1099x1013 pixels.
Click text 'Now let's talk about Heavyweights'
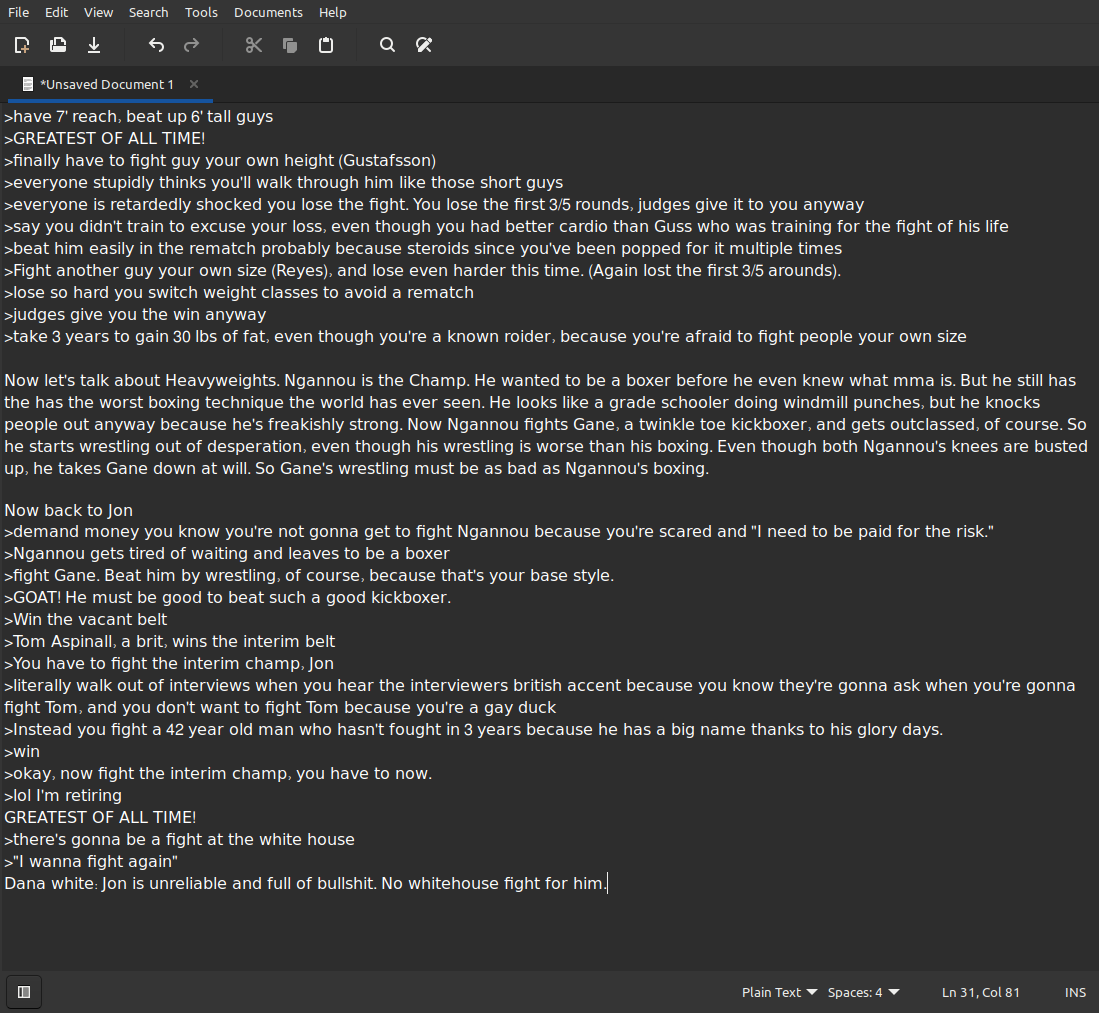click(x=142, y=381)
